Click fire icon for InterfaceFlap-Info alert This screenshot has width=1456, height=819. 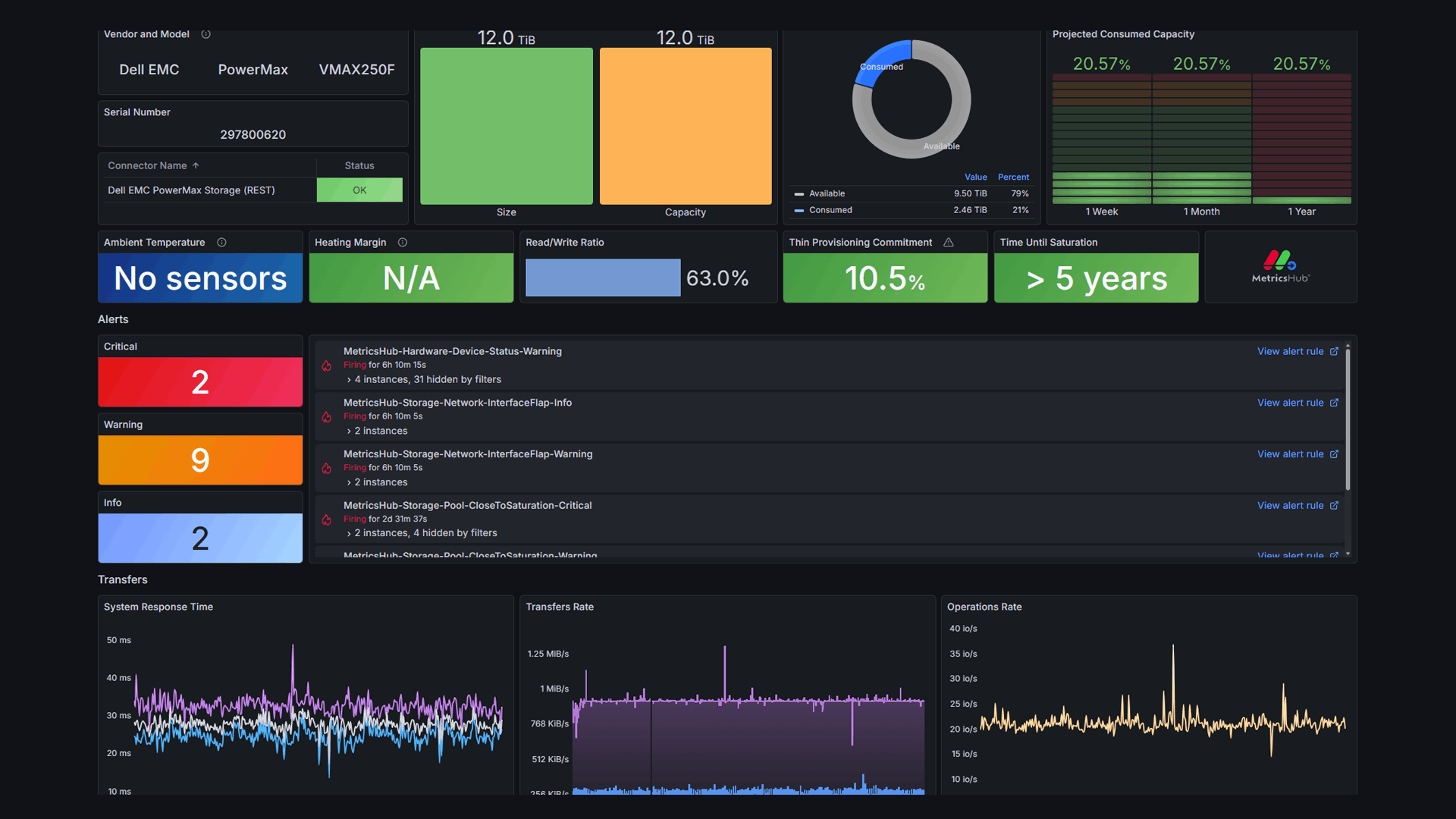[327, 417]
